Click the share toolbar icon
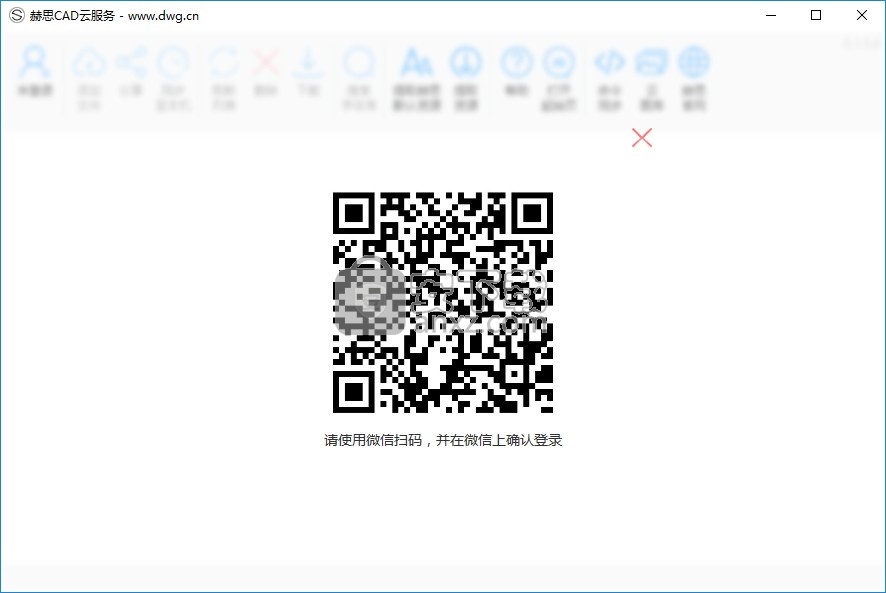886x593 pixels. click(131, 63)
